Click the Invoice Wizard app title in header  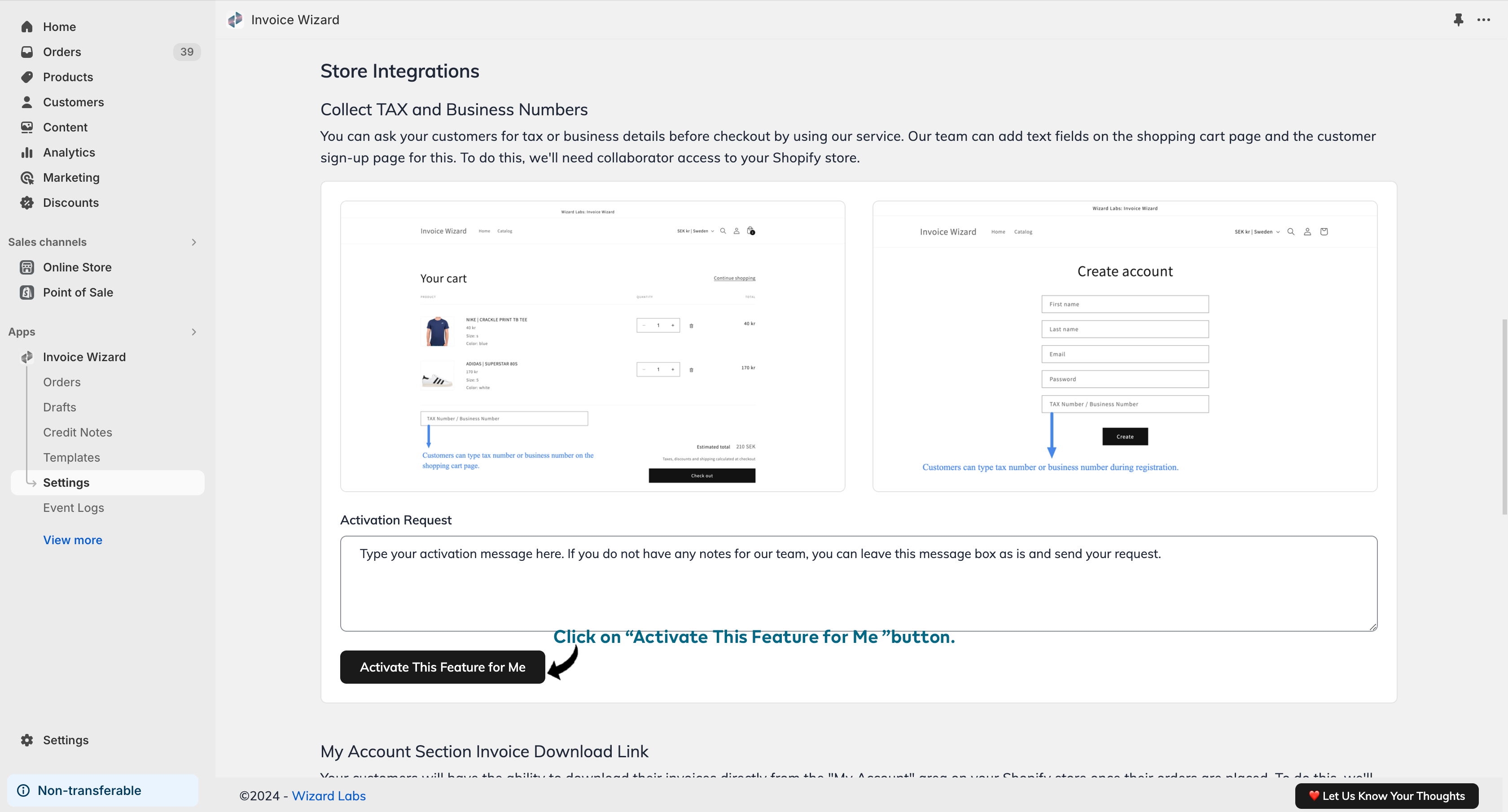pos(295,20)
